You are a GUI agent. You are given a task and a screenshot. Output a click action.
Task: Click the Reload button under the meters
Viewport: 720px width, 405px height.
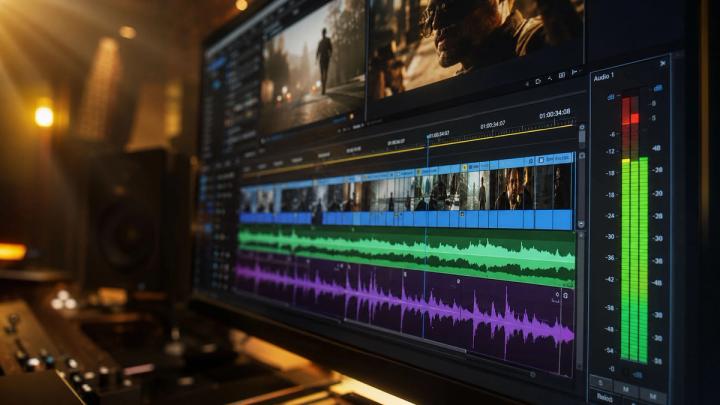[604, 397]
